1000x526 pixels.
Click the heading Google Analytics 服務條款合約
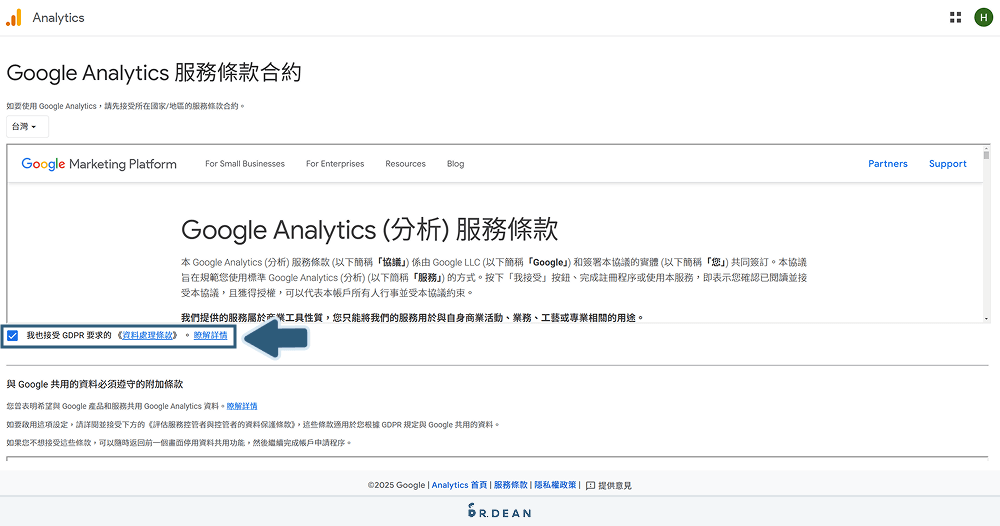154,73
